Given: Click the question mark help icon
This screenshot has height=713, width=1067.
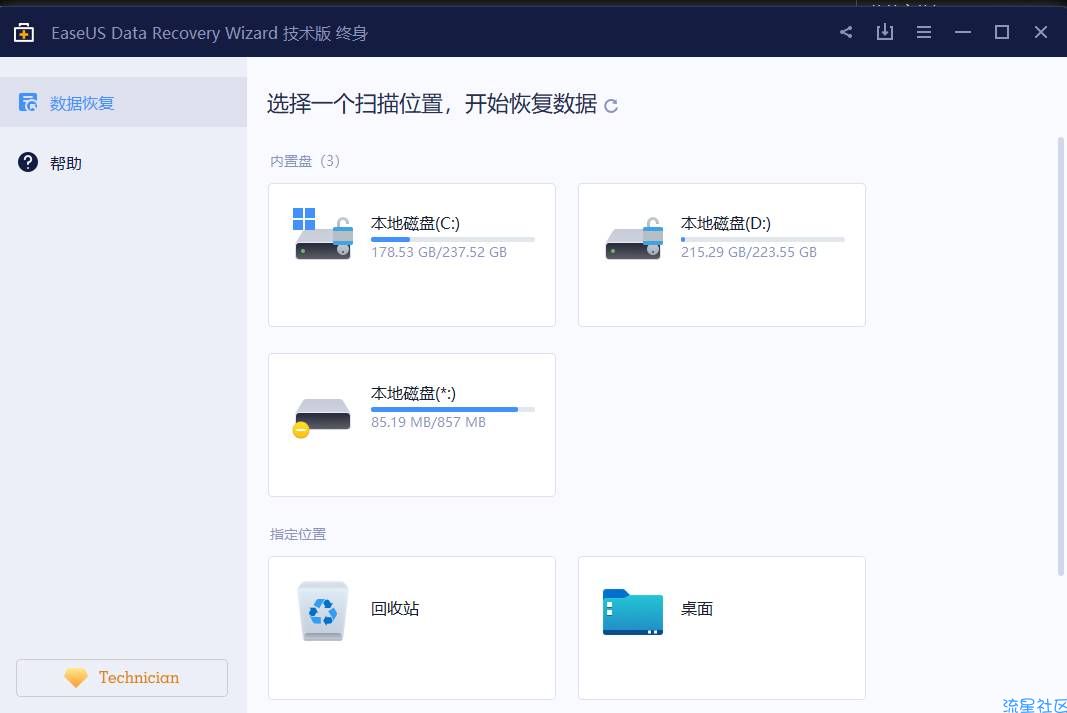Looking at the screenshot, I should [x=28, y=163].
